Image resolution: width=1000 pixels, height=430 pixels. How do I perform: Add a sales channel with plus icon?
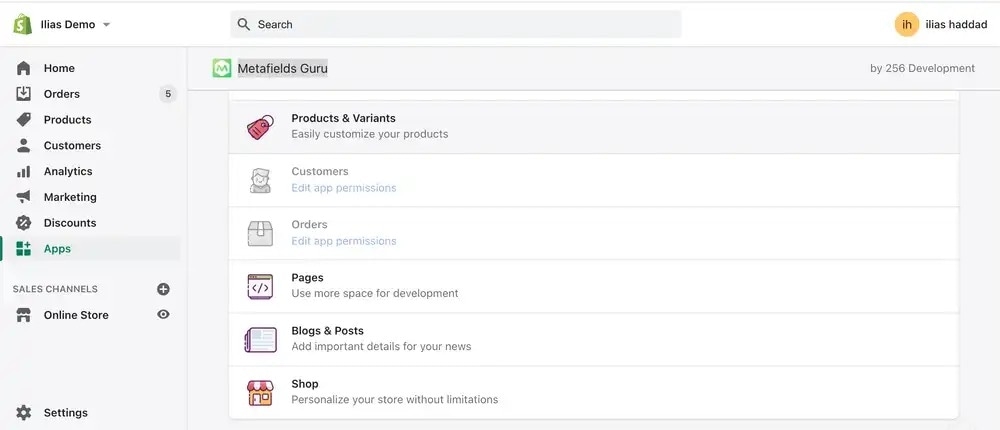163,289
